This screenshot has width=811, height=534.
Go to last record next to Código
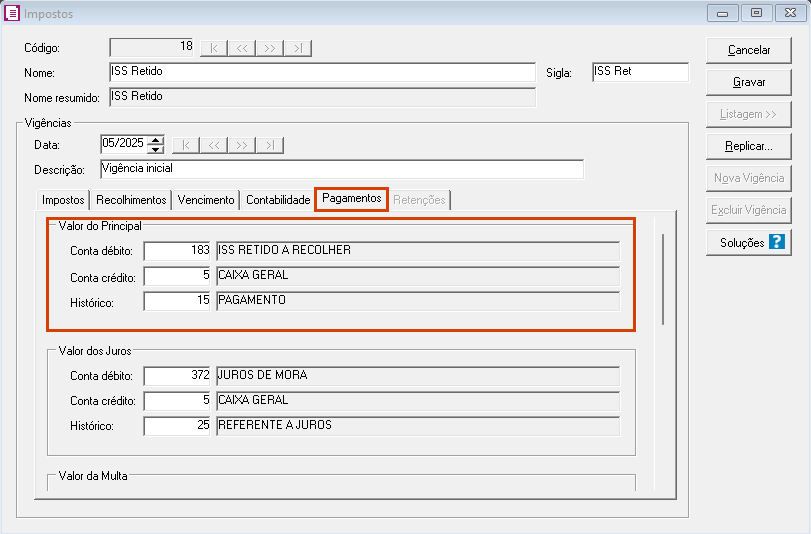point(298,48)
